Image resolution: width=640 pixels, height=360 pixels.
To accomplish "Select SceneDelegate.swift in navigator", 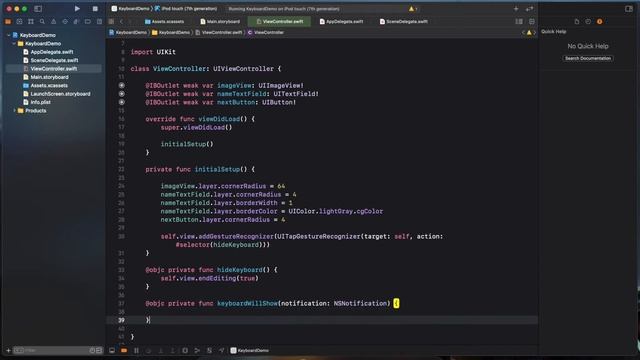I will click(51, 60).
